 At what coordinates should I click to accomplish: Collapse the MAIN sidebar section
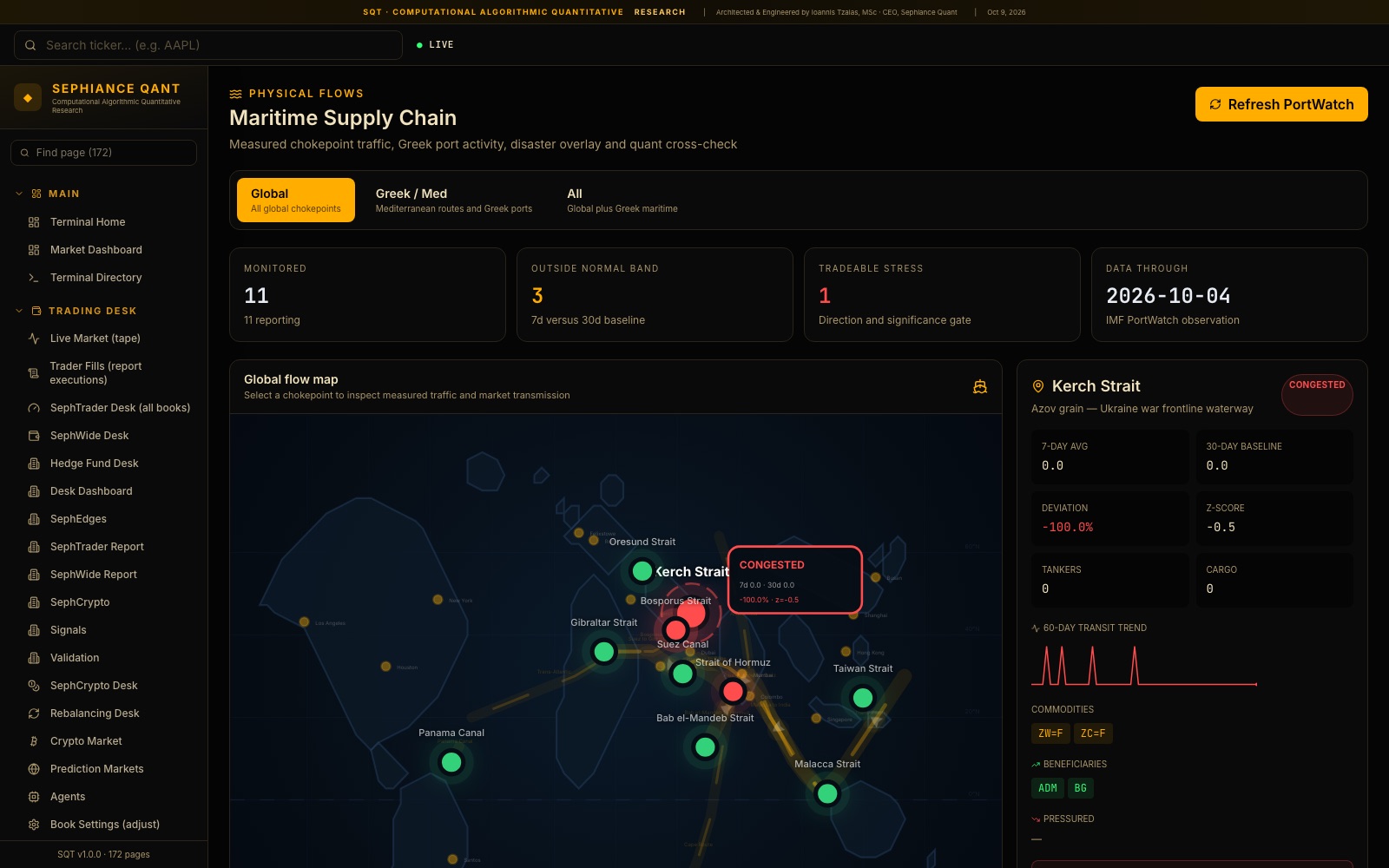19,194
